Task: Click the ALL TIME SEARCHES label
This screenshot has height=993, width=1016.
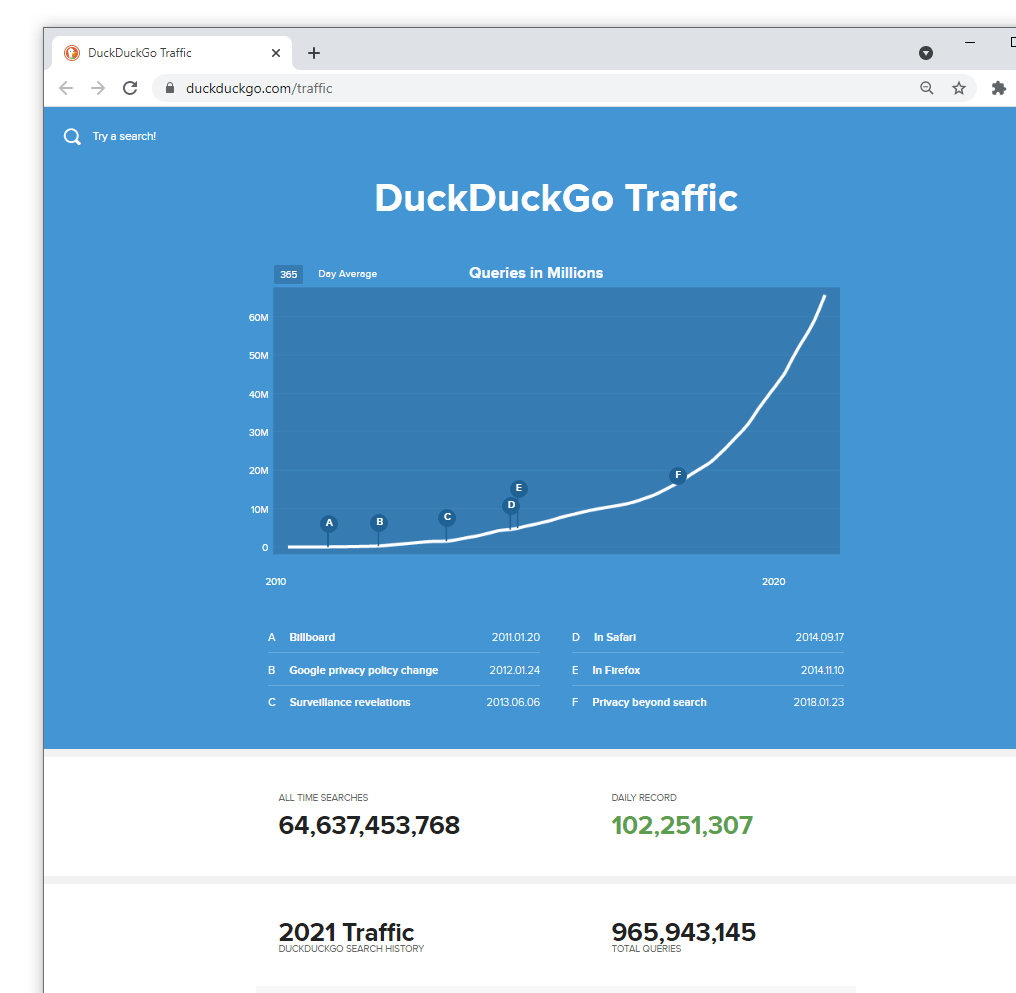Action: [x=323, y=798]
